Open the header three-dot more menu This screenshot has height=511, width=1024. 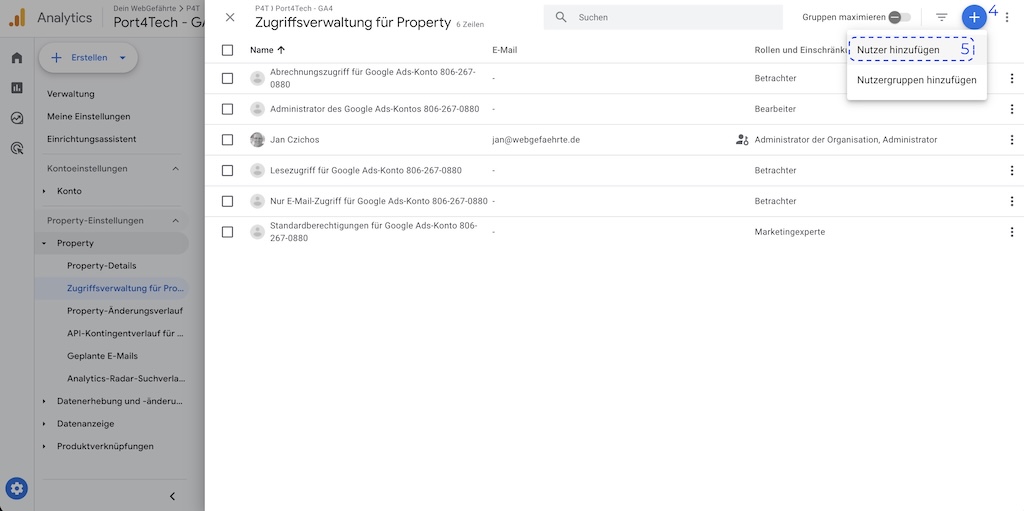pos(1007,18)
